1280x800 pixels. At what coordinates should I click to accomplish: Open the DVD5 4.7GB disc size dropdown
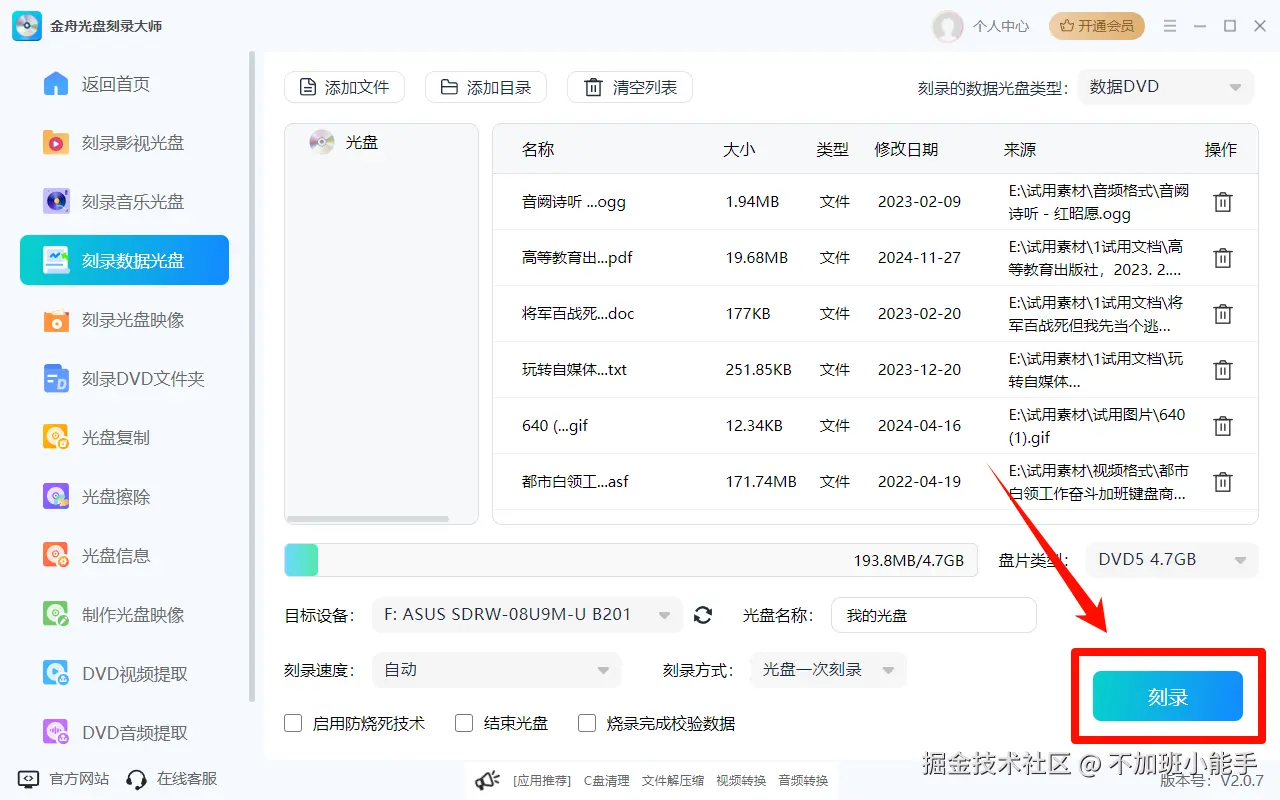pos(1172,560)
